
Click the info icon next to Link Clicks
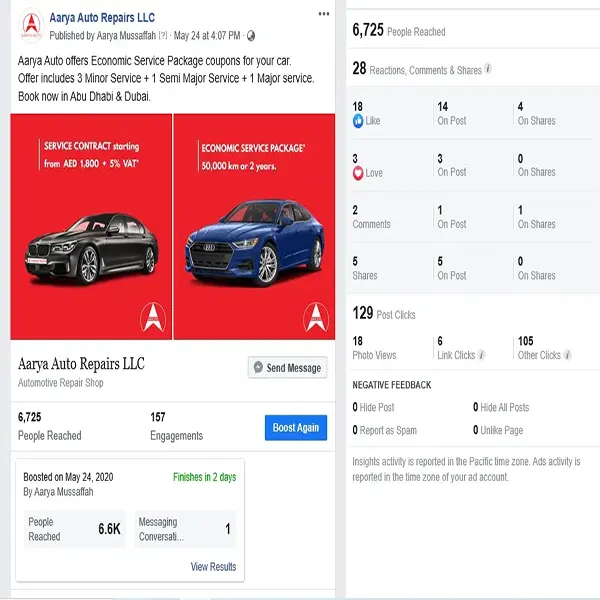[482, 355]
